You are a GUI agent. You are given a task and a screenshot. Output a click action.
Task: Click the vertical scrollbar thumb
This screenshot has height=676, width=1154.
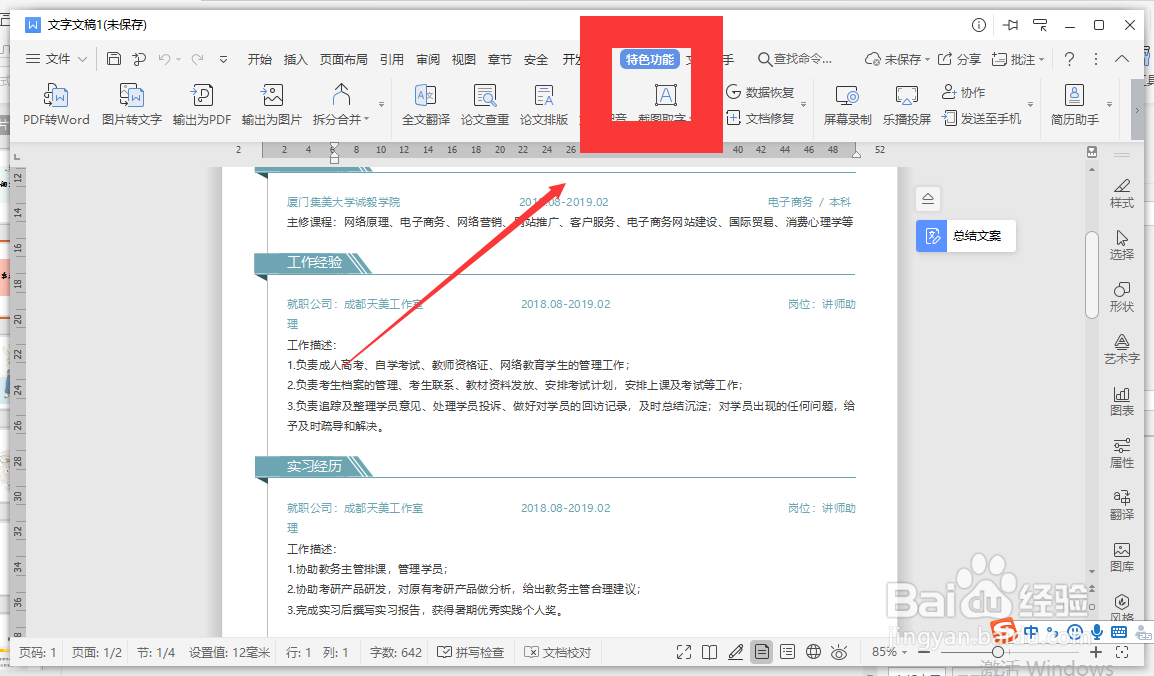(x=1092, y=275)
